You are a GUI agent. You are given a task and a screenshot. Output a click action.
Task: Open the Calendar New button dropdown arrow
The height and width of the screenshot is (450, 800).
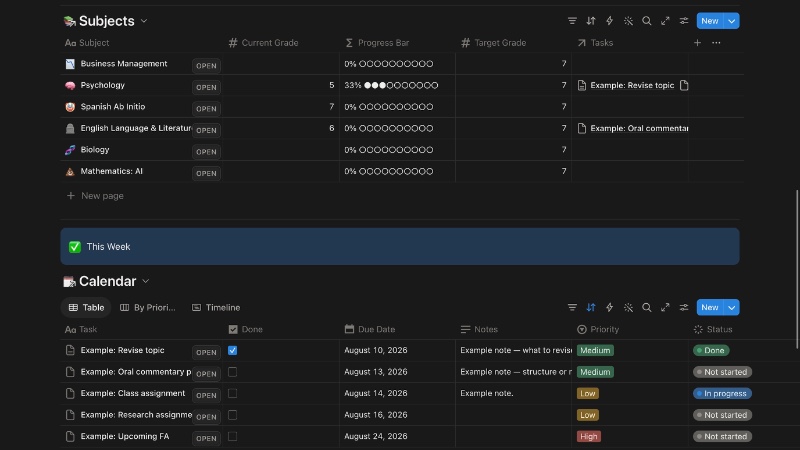point(732,307)
